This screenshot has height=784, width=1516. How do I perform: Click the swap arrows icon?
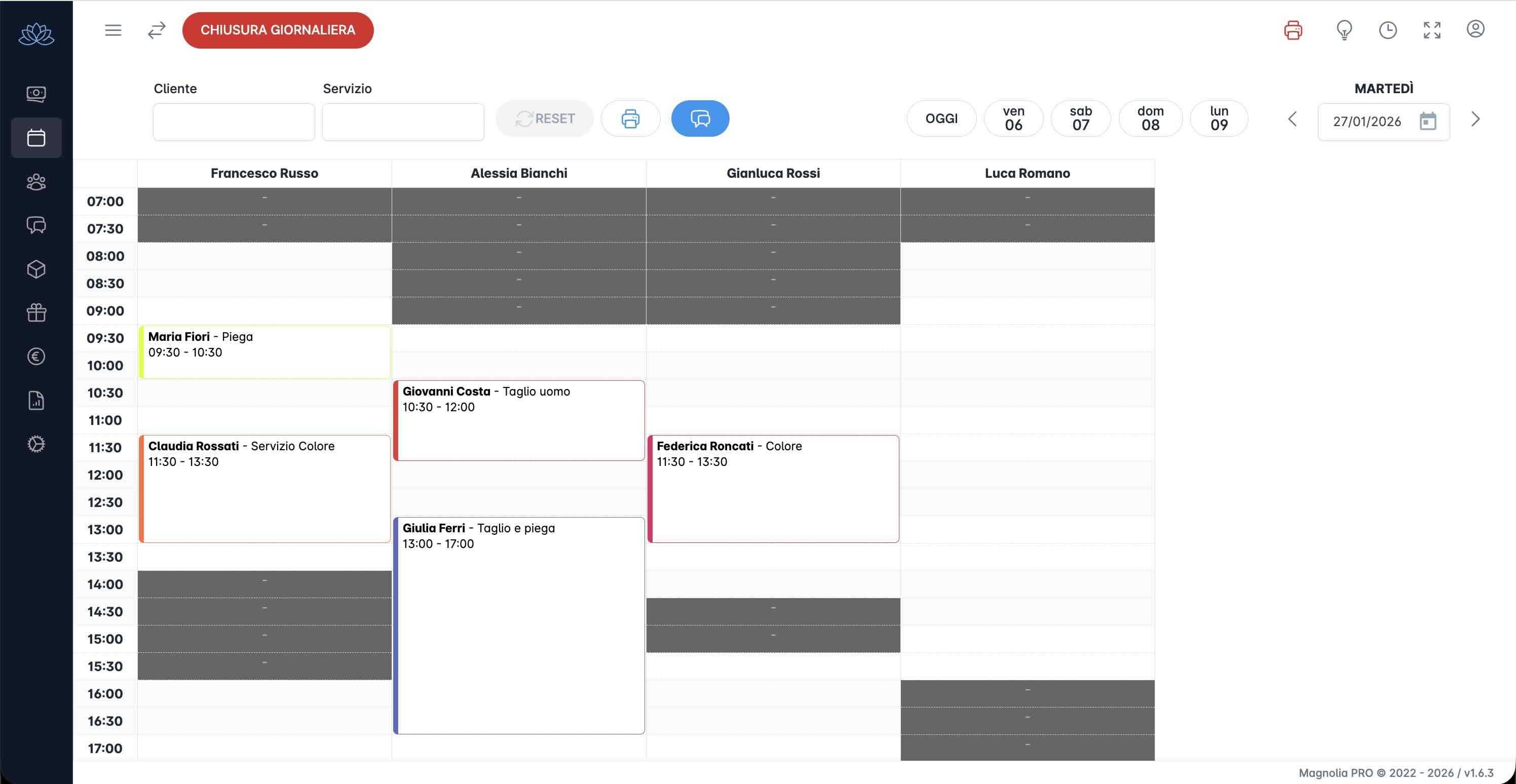pyautogui.click(x=157, y=30)
